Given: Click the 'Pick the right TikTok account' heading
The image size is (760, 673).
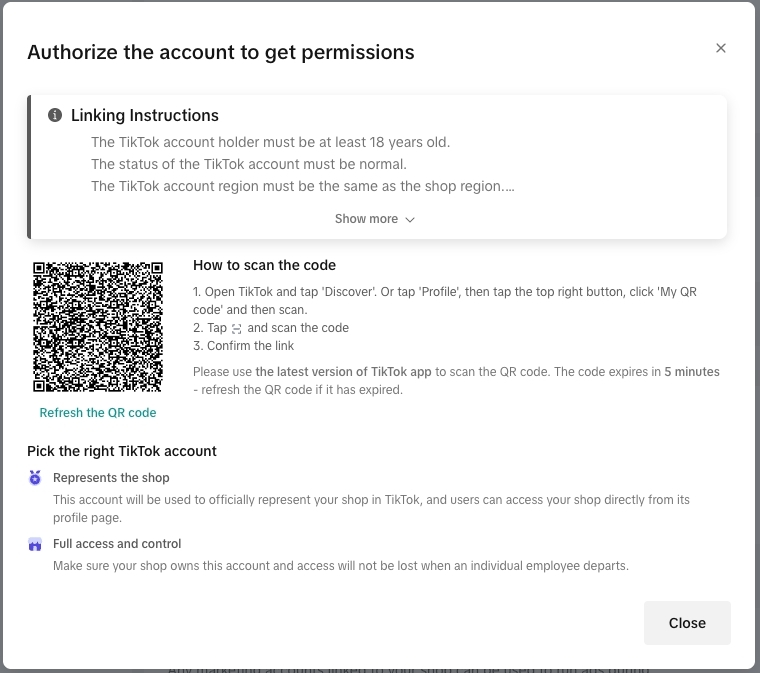Looking at the screenshot, I should [x=122, y=451].
